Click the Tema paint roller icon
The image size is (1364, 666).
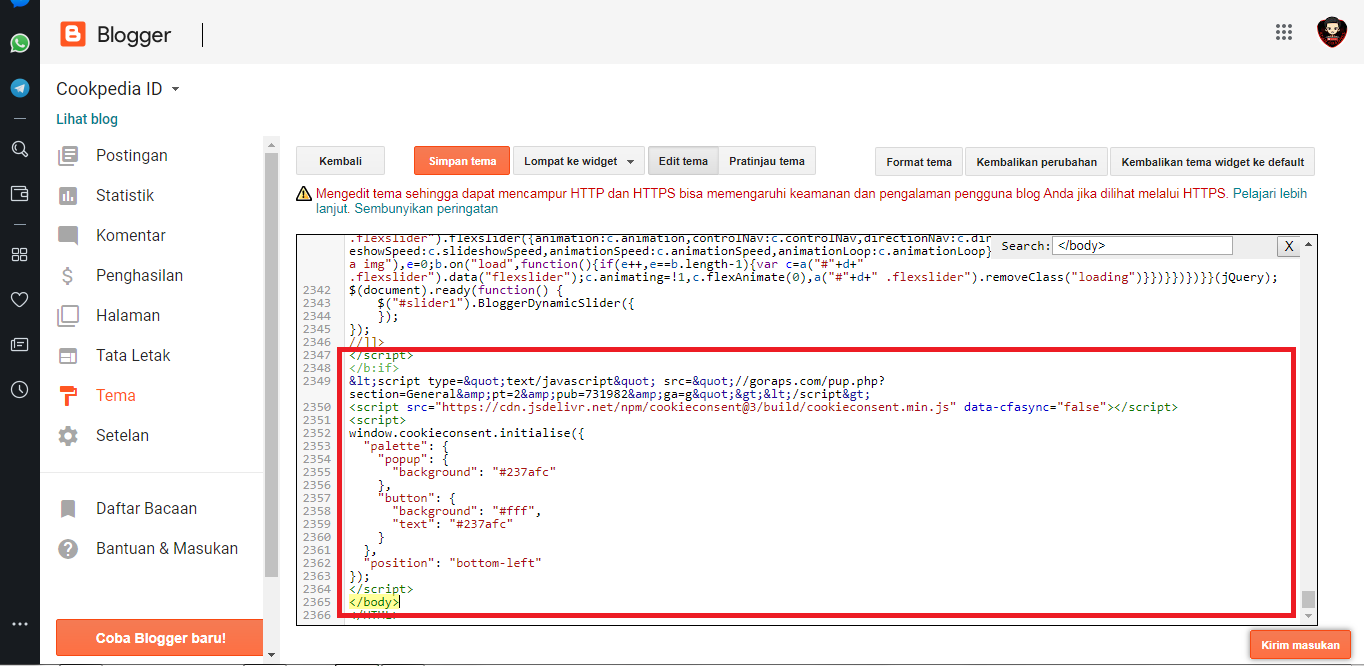coord(68,396)
